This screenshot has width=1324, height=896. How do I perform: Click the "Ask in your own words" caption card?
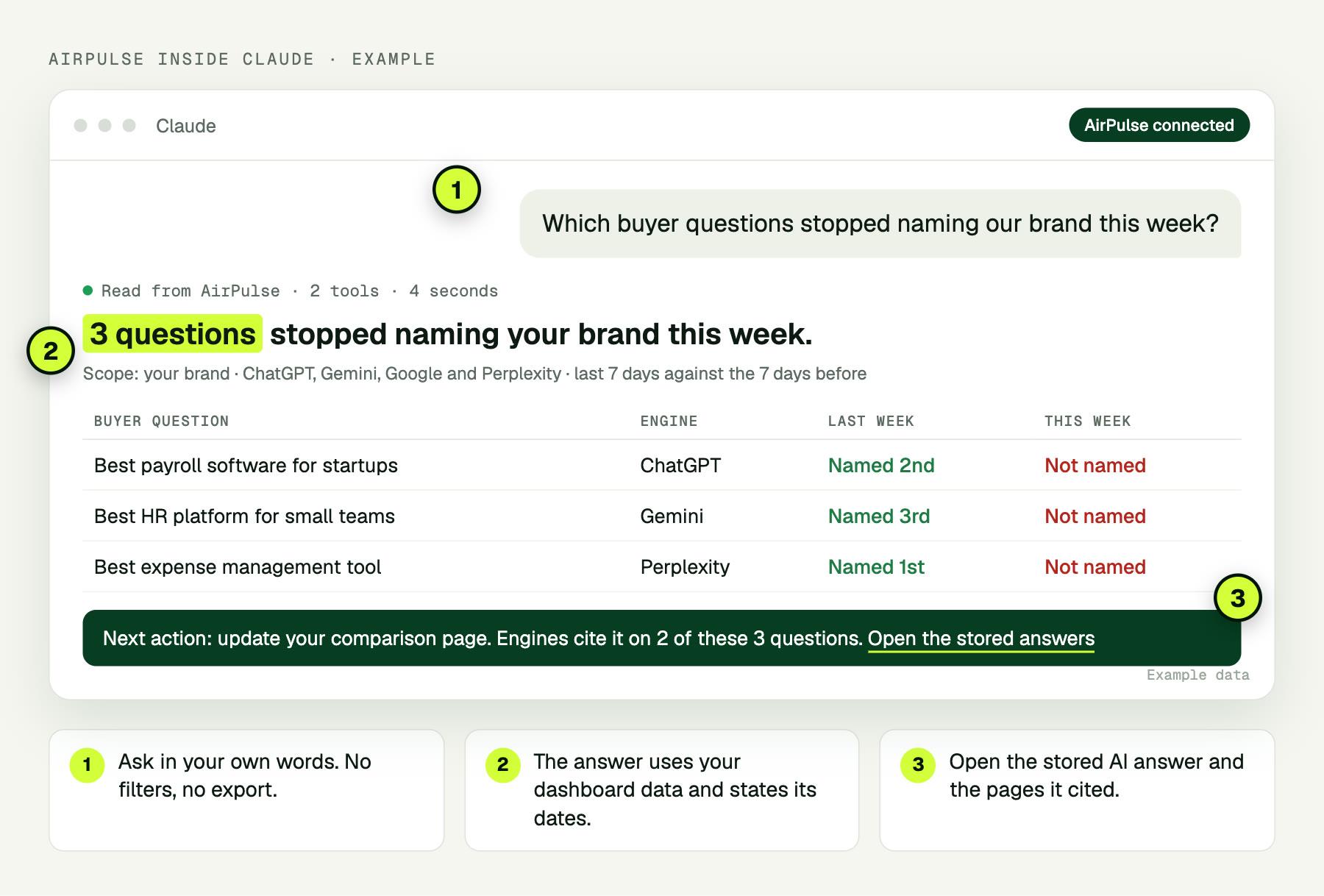246,790
